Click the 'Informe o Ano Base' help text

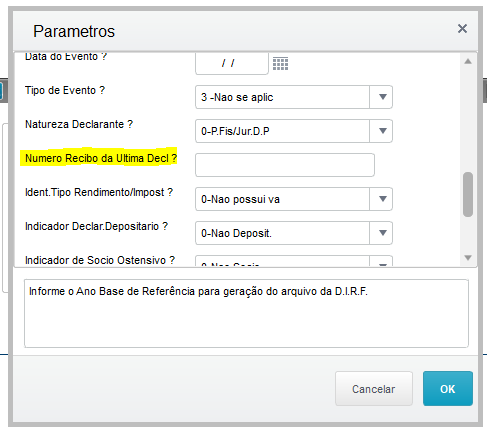click(198, 292)
